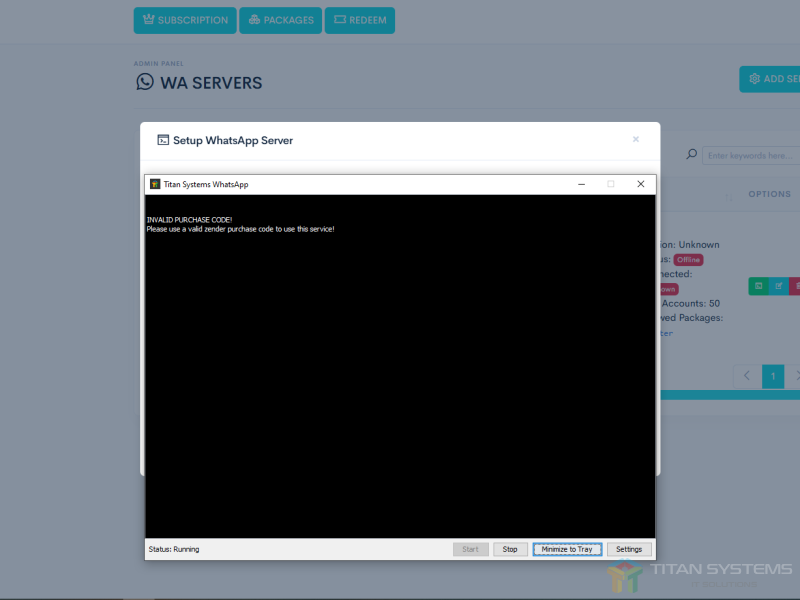800x600 pixels.
Task: Focus the keyword search field
Action: tap(752, 155)
